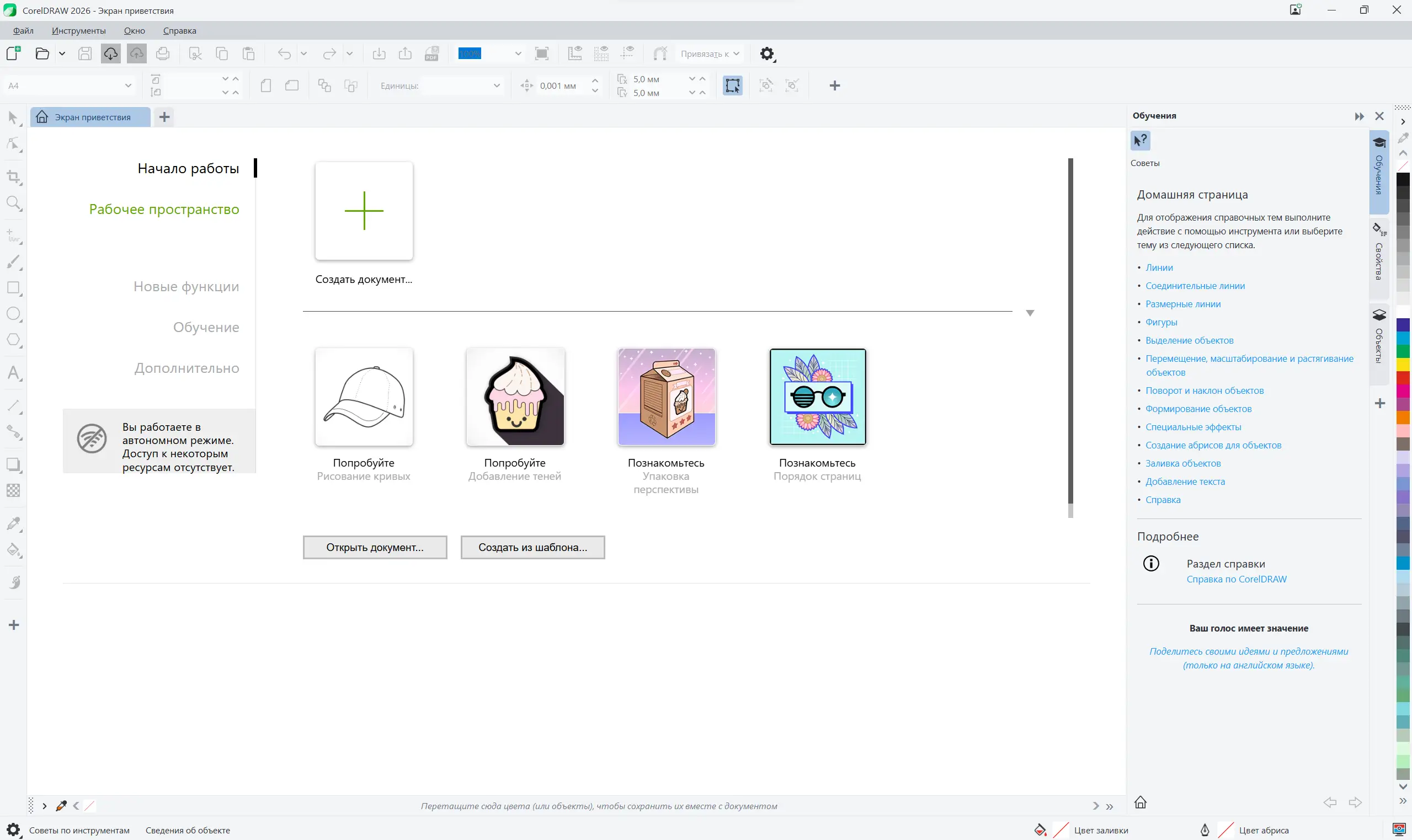Select the Rectangle tool
The width and height of the screenshot is (1412, 840).
point(14,287)
